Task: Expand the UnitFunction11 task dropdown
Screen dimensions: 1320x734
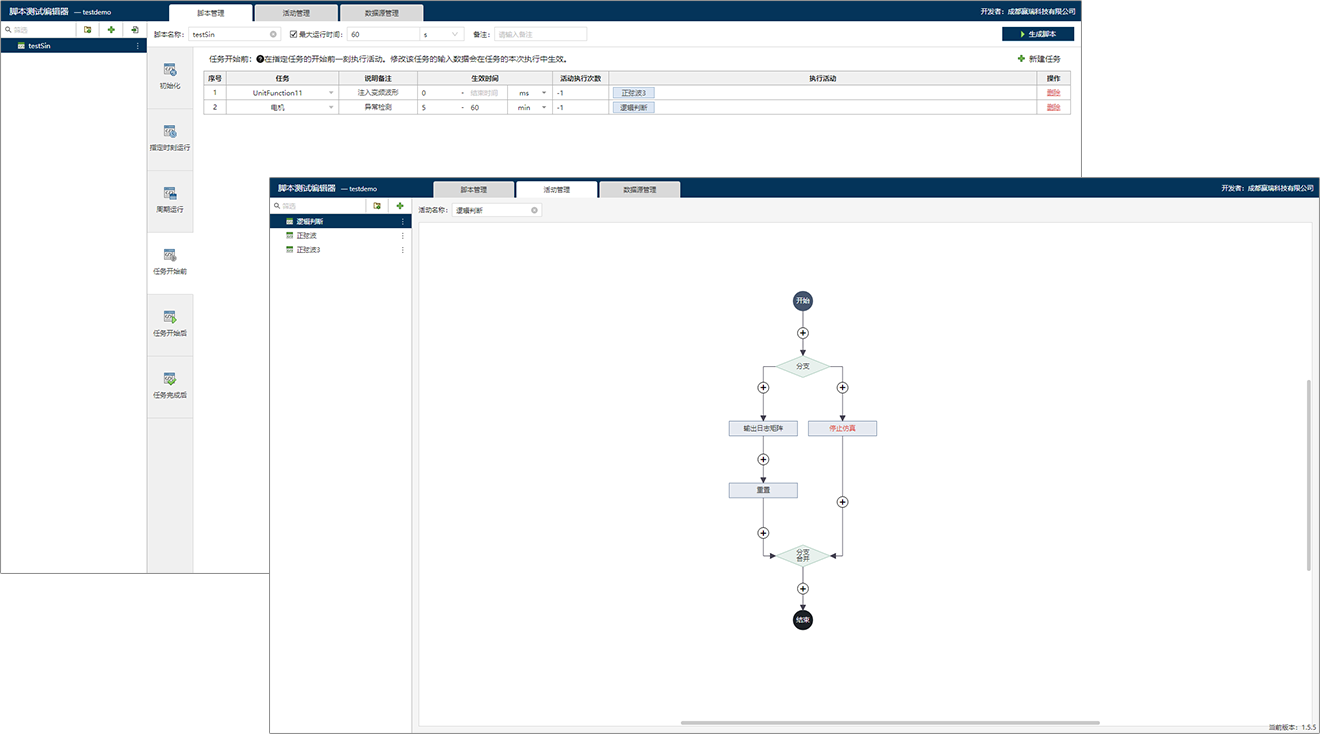Action: click(331, 93)
